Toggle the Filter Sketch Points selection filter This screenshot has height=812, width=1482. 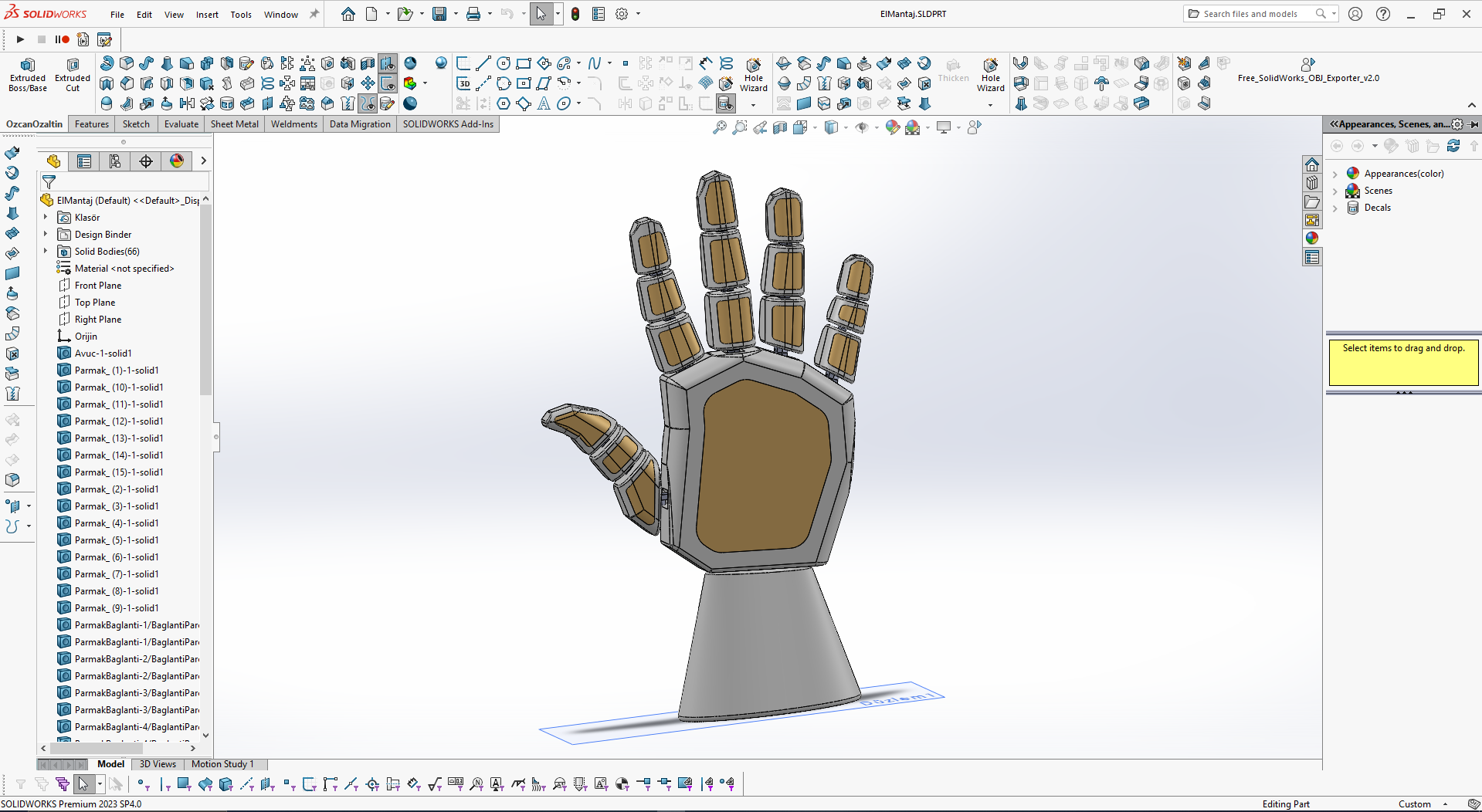[x=289, y=784]
